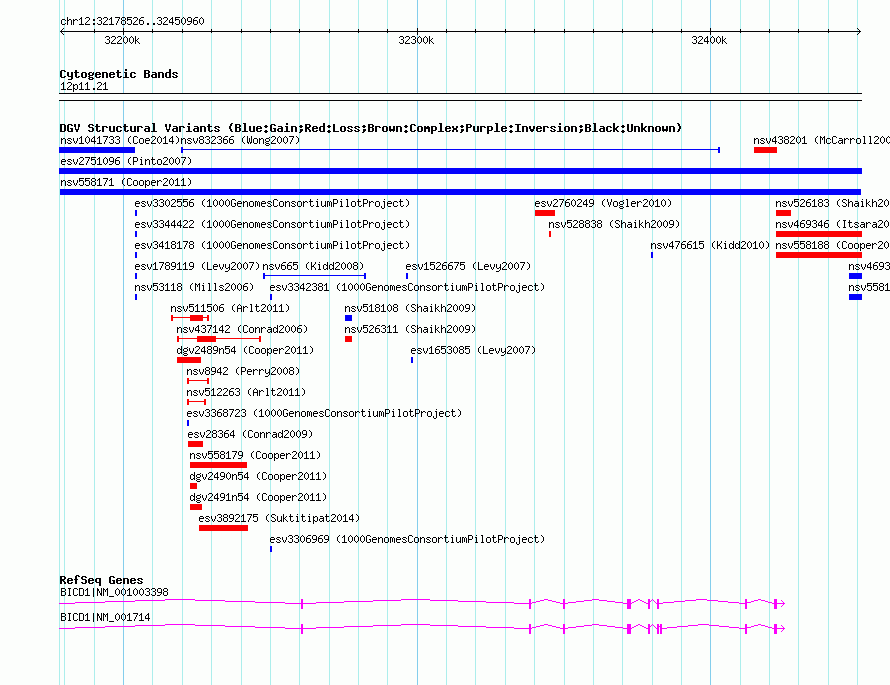
Task: Click the blue nsv665 span line
Action: 314,276
